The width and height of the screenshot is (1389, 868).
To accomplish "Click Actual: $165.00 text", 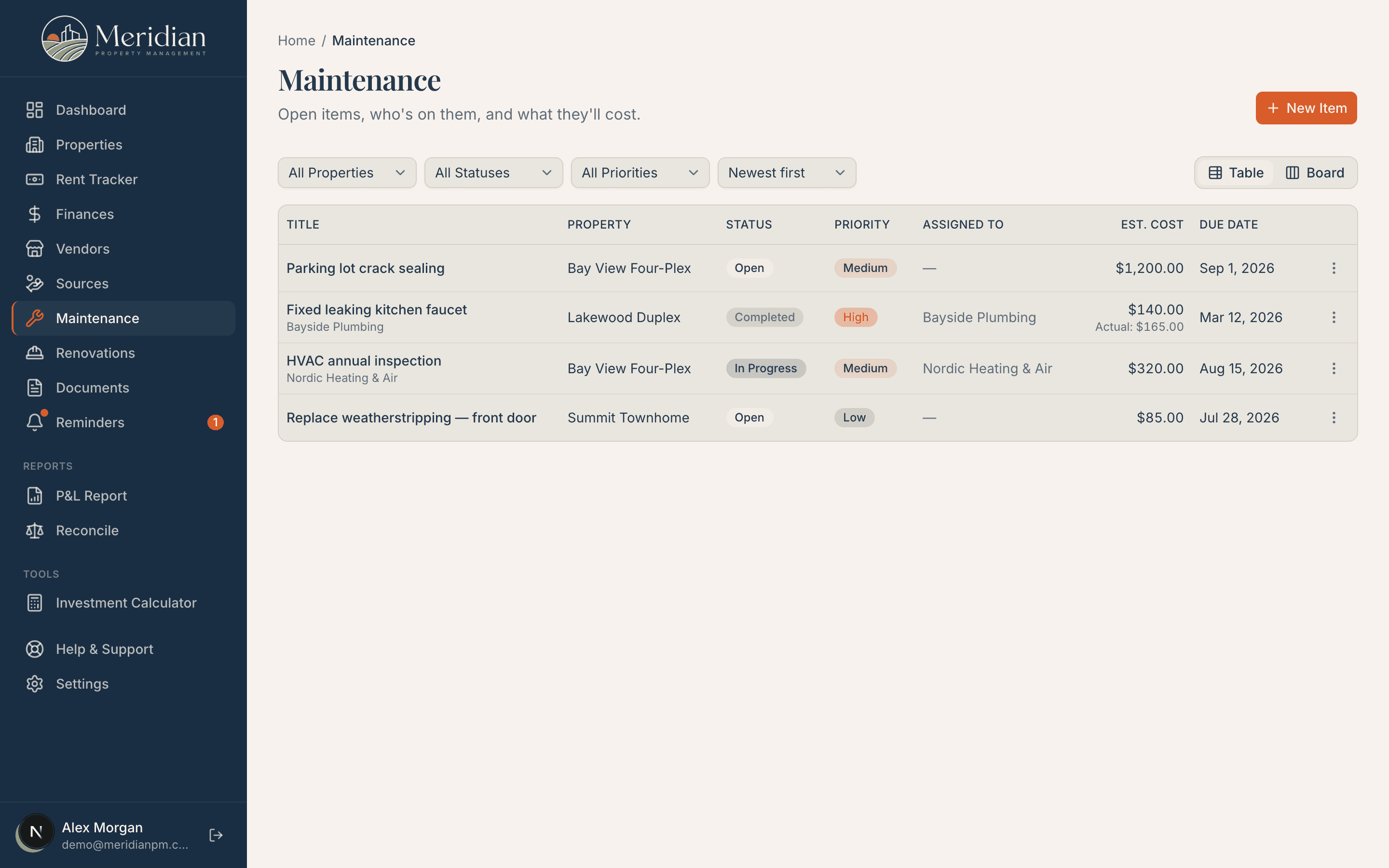I will (x=1139, y=326).
